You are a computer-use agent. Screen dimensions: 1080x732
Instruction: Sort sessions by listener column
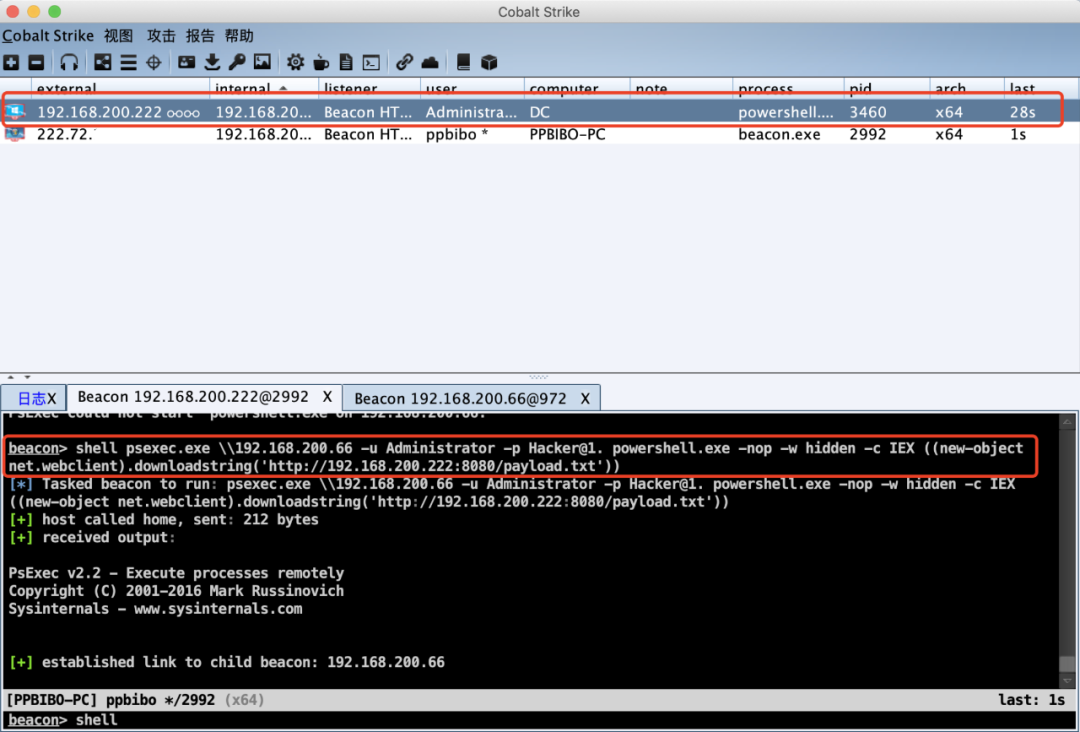point(369,87)
